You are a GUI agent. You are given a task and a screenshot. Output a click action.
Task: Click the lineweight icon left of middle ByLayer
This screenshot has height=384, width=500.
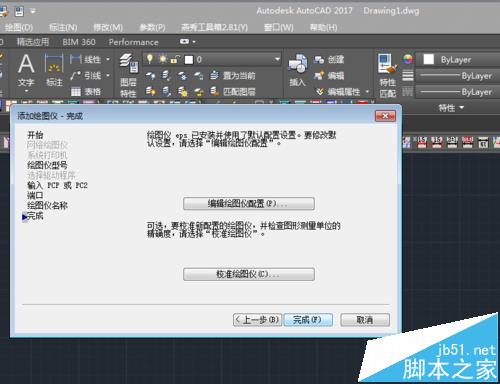tap(408, 76)
